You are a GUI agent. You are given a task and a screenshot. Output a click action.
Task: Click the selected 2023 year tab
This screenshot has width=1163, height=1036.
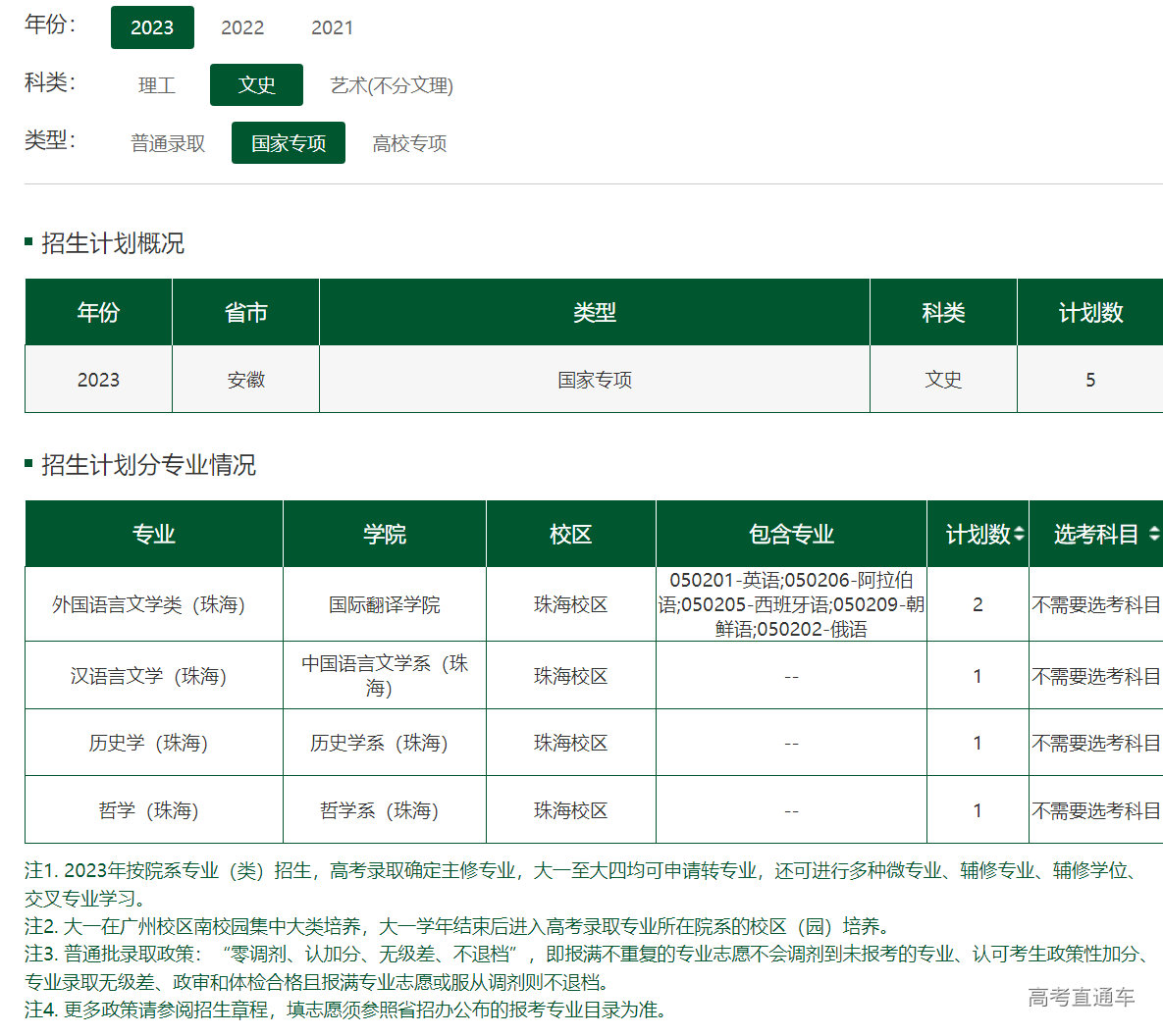click(152, 27)
